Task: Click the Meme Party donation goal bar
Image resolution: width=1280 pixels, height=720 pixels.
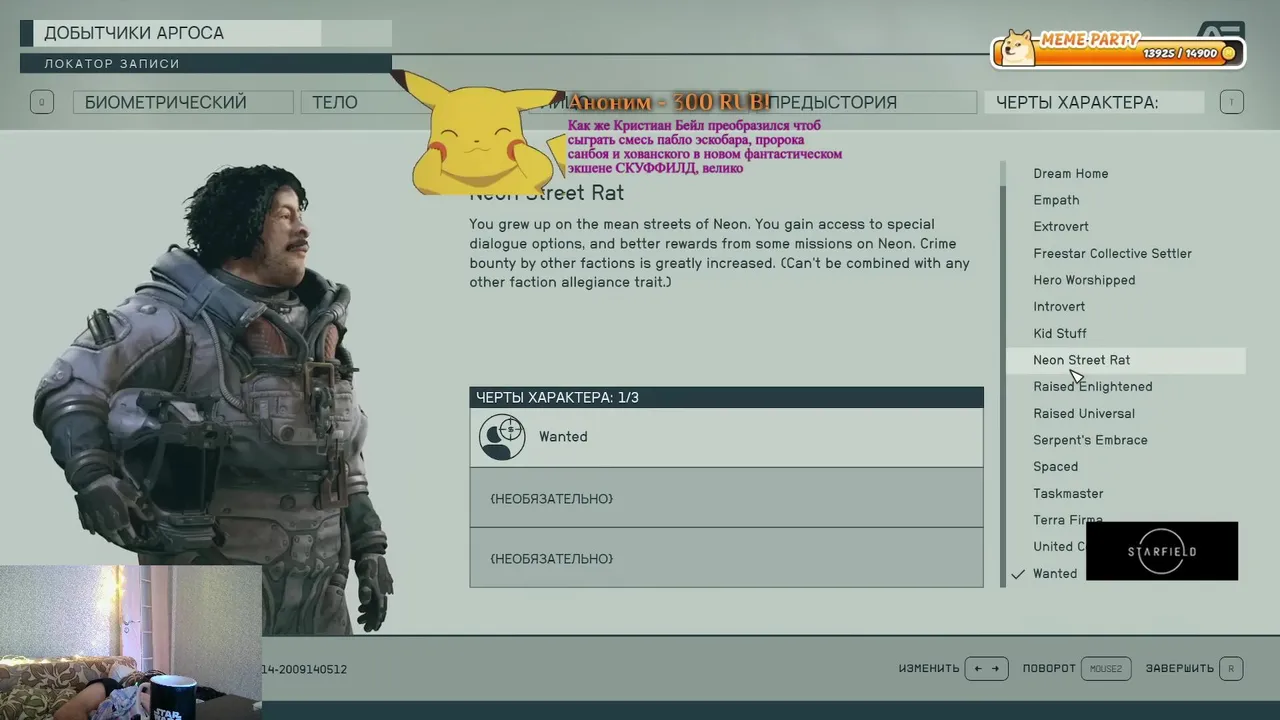Action: (x=1118, y=53)
